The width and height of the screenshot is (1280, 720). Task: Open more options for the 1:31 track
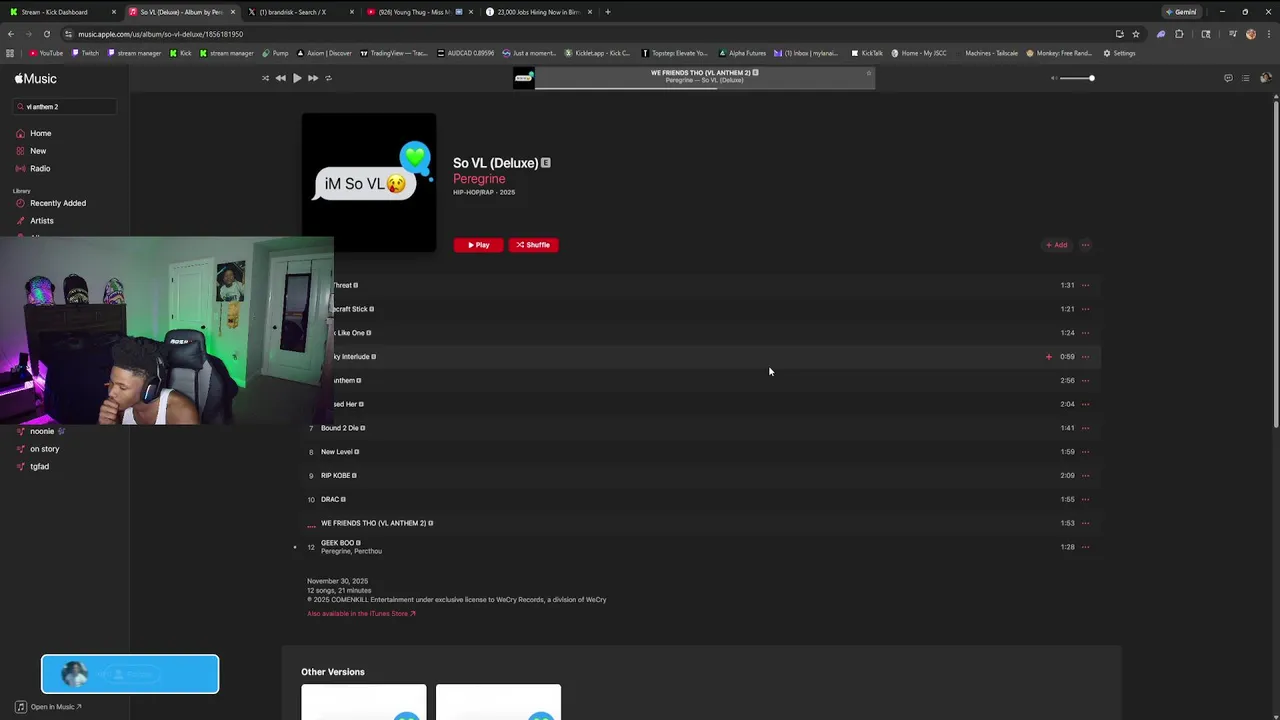[1085, 285]
